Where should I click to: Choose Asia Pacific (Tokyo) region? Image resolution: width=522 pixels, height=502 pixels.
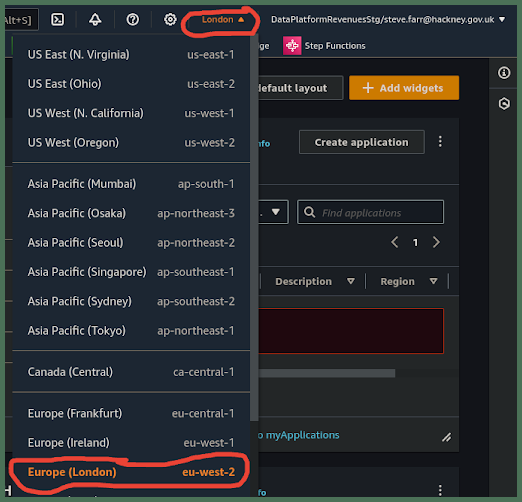click(131, 331)
